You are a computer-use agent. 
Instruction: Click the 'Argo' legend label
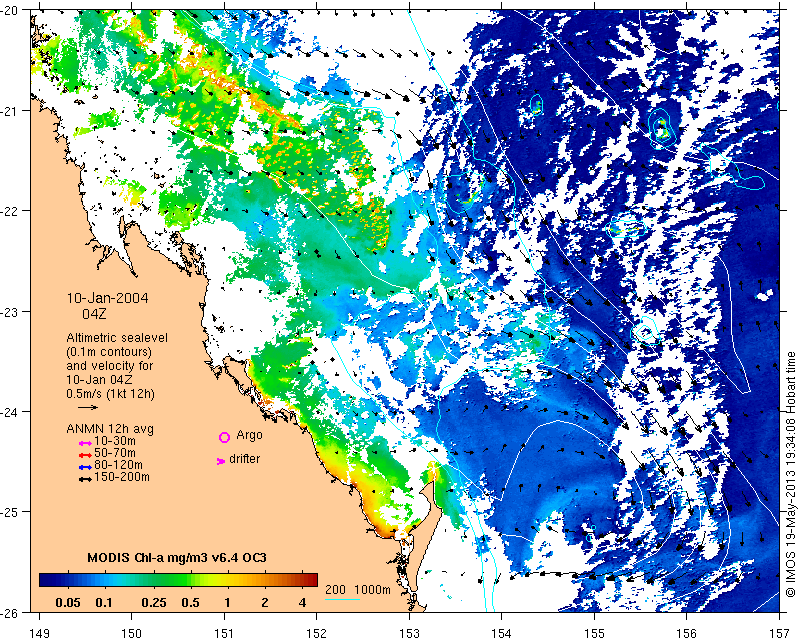(249, 435)
